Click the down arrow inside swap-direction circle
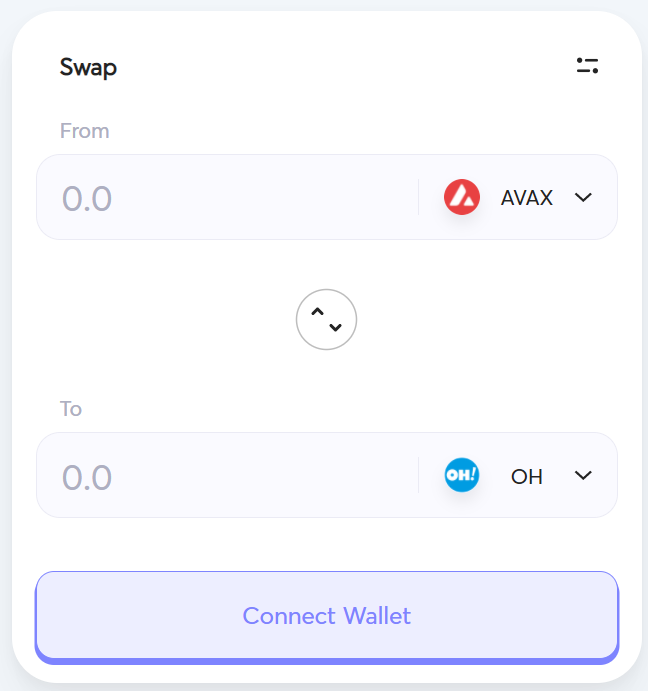Image resolution: width=648 pixels, height=691 pixels. pyautogui.click(x=335, y=327)
